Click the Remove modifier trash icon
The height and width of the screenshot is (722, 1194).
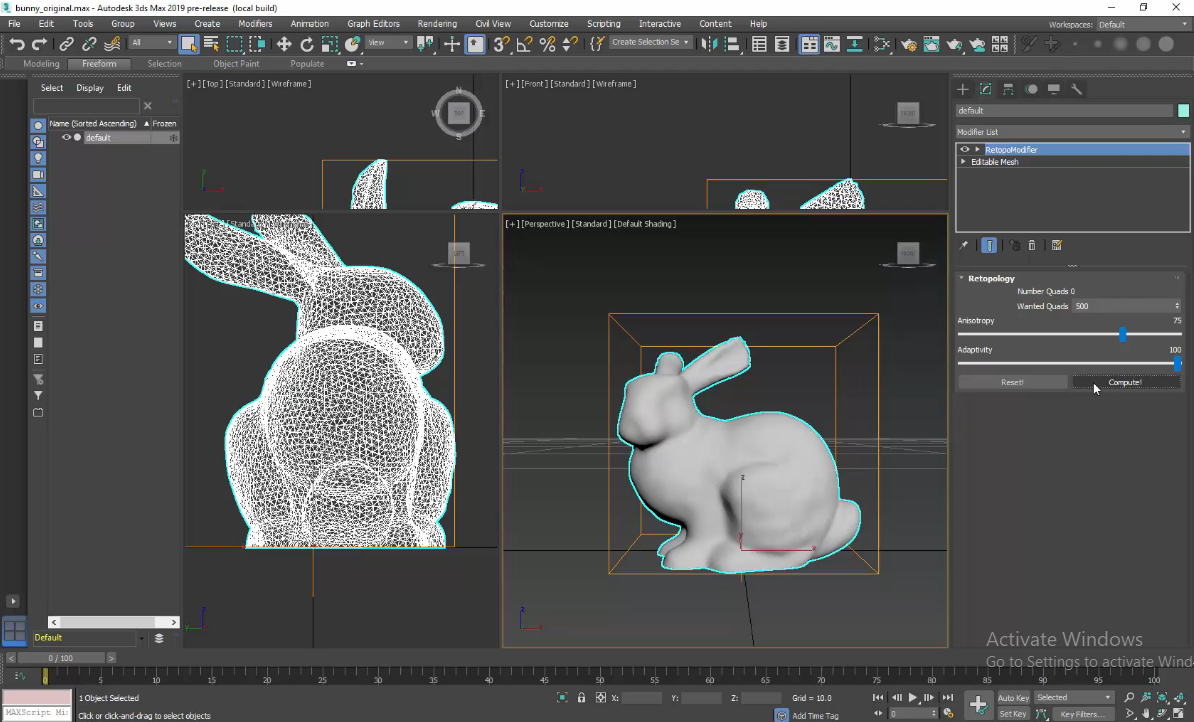tap(1032, 245)
